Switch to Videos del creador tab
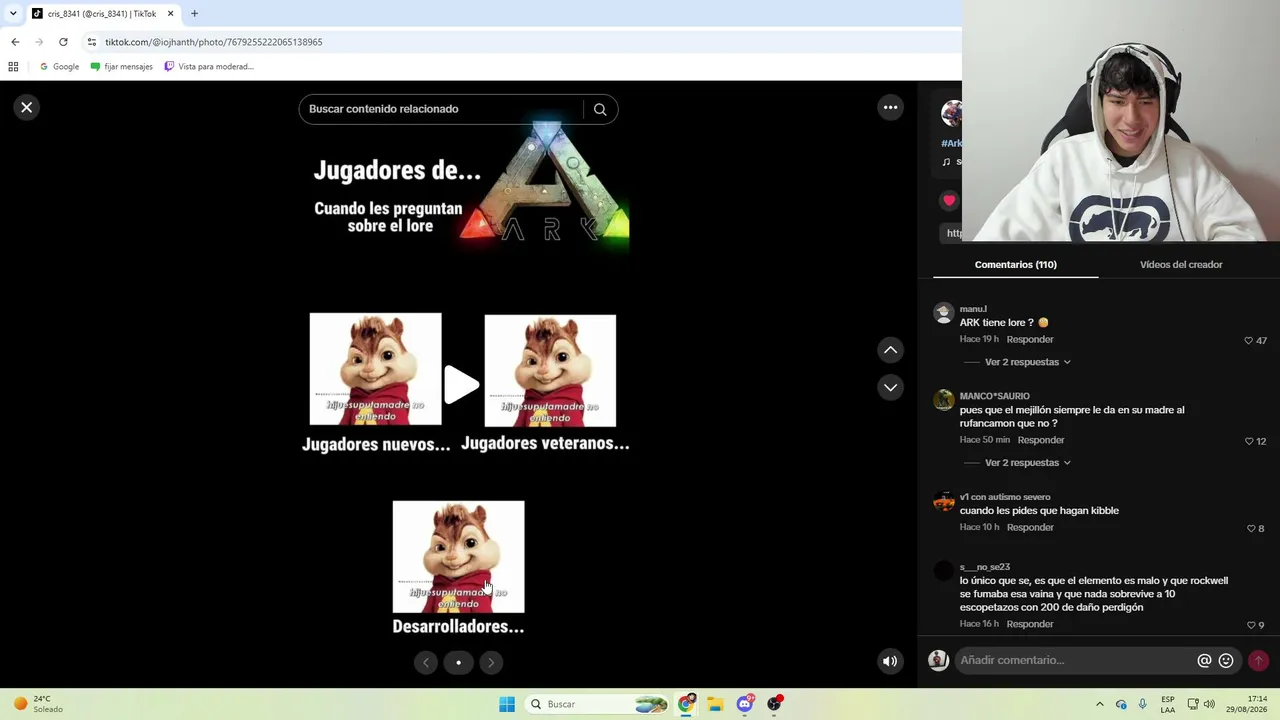 coord(1181,265)
